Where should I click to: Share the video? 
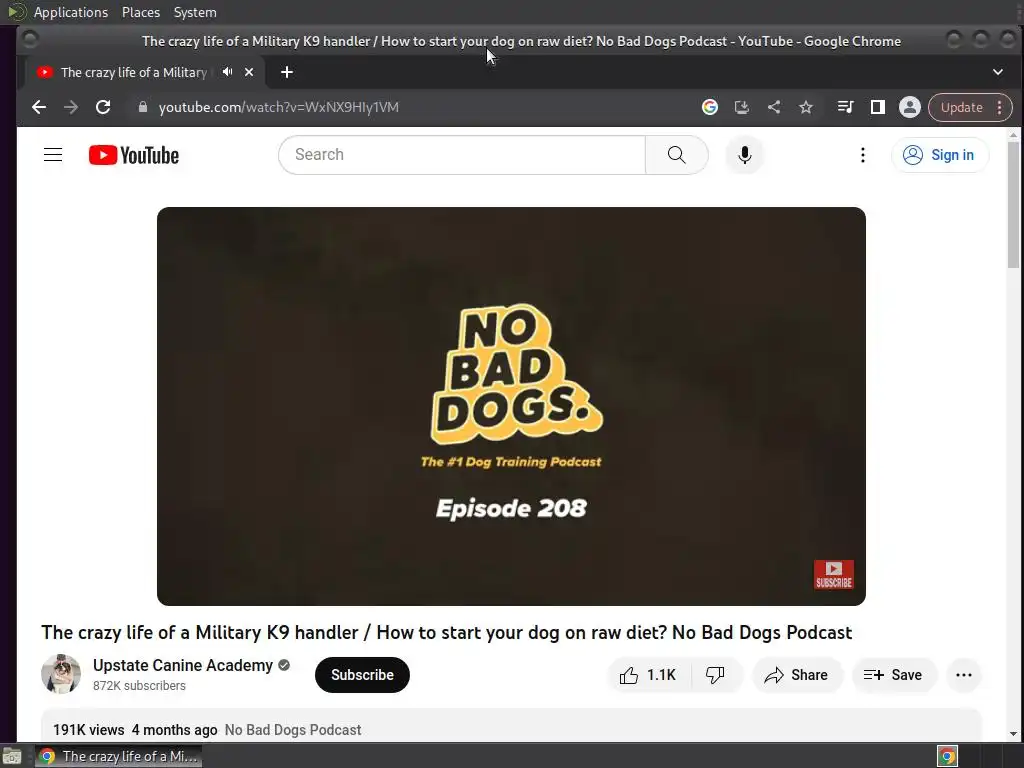[x=797, y=675]
